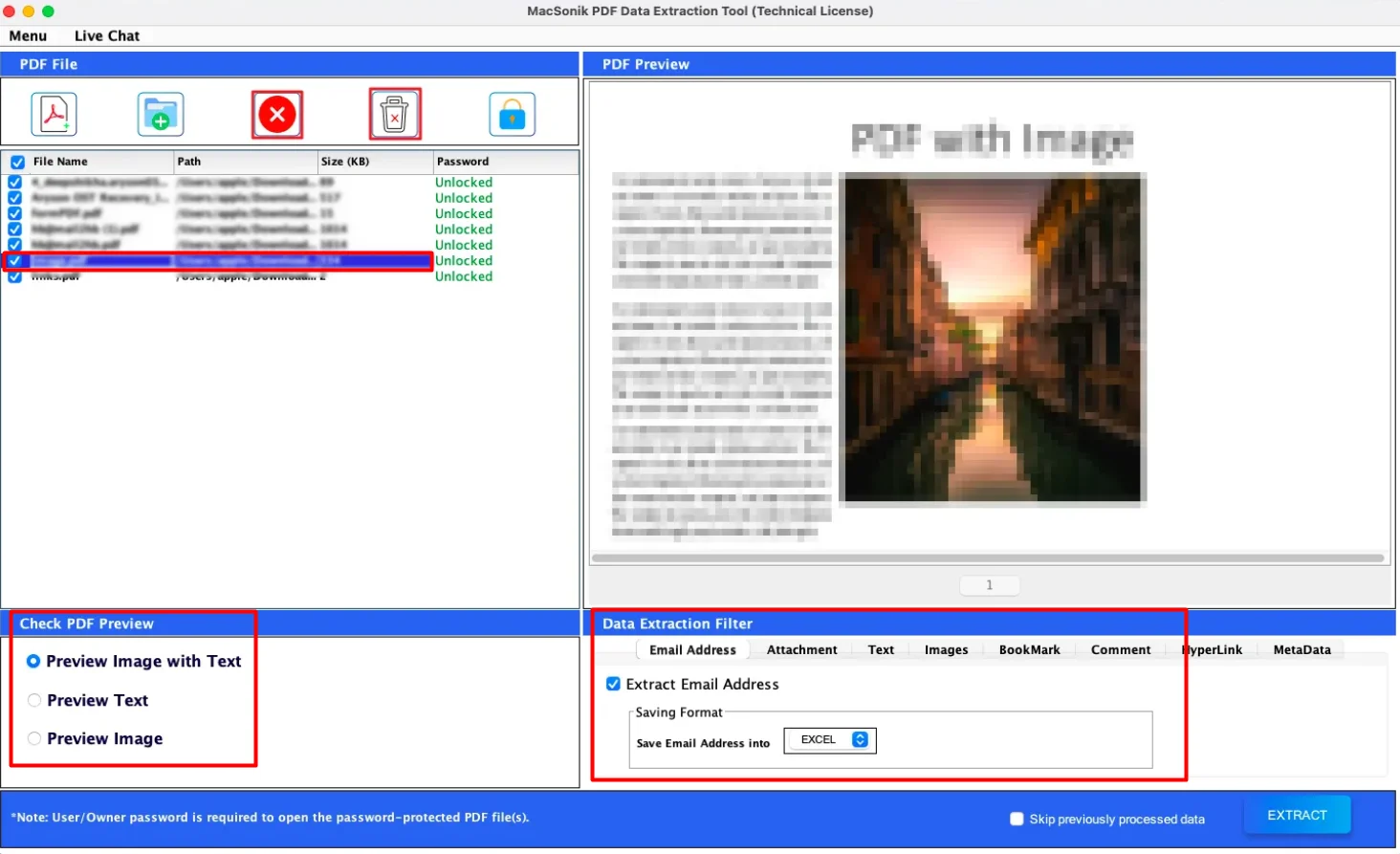Screen dimensions: 1400x854
Task: Uncheck Extract Email Address checkbox
Action: [x=613, y=684]
